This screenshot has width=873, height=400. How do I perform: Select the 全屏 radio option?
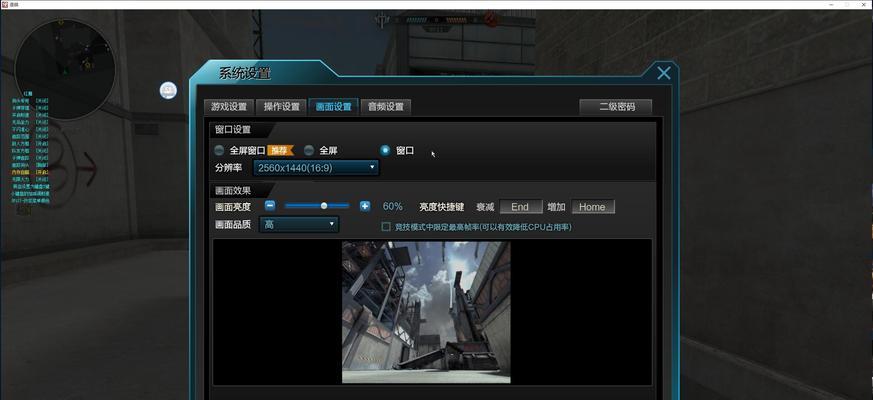(309, 150)
